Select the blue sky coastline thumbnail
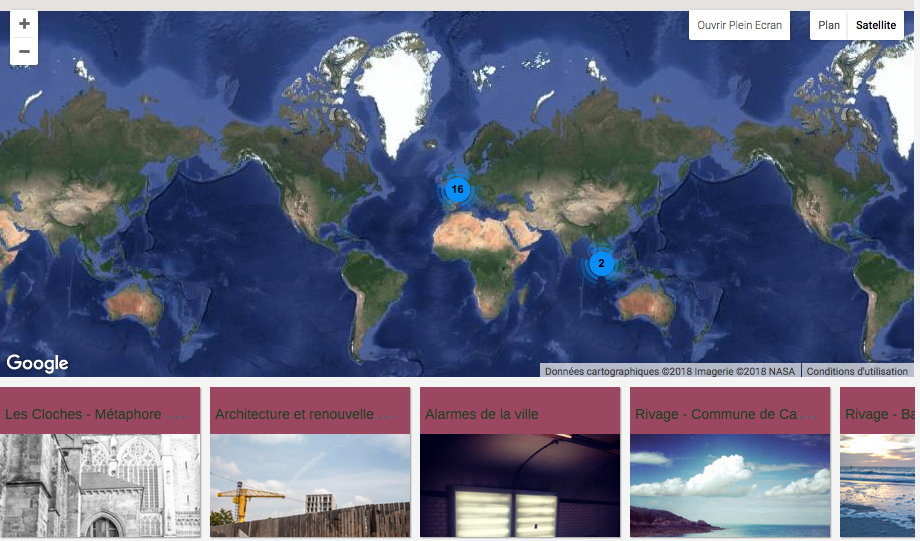The height and width of the screenshot is (541, 920). (x=730, y=485)
